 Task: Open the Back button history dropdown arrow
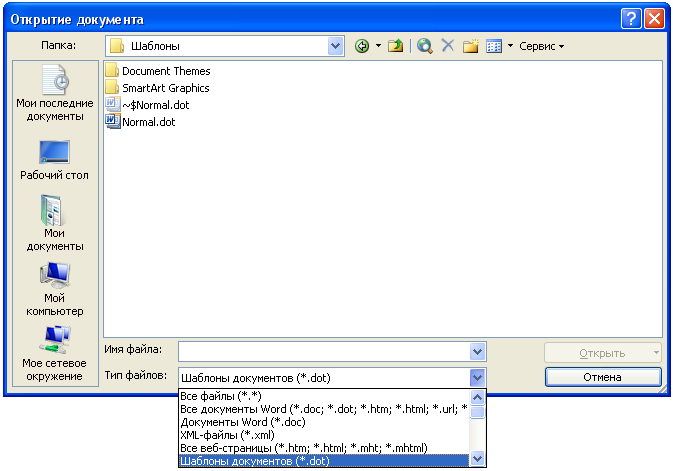378,46
